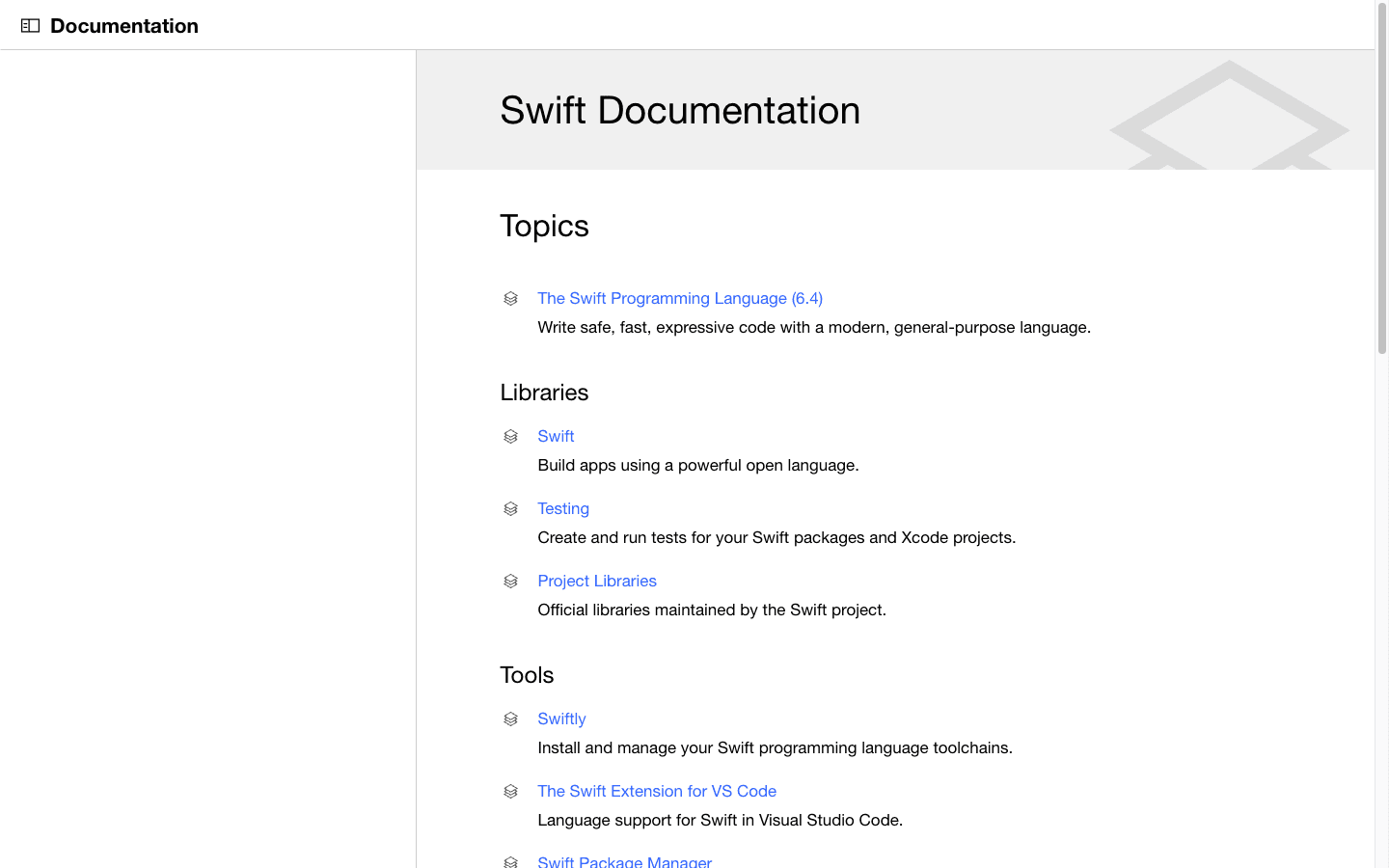
Task: Go to the Testing documentation link
Action: click(x=563, y=508)
